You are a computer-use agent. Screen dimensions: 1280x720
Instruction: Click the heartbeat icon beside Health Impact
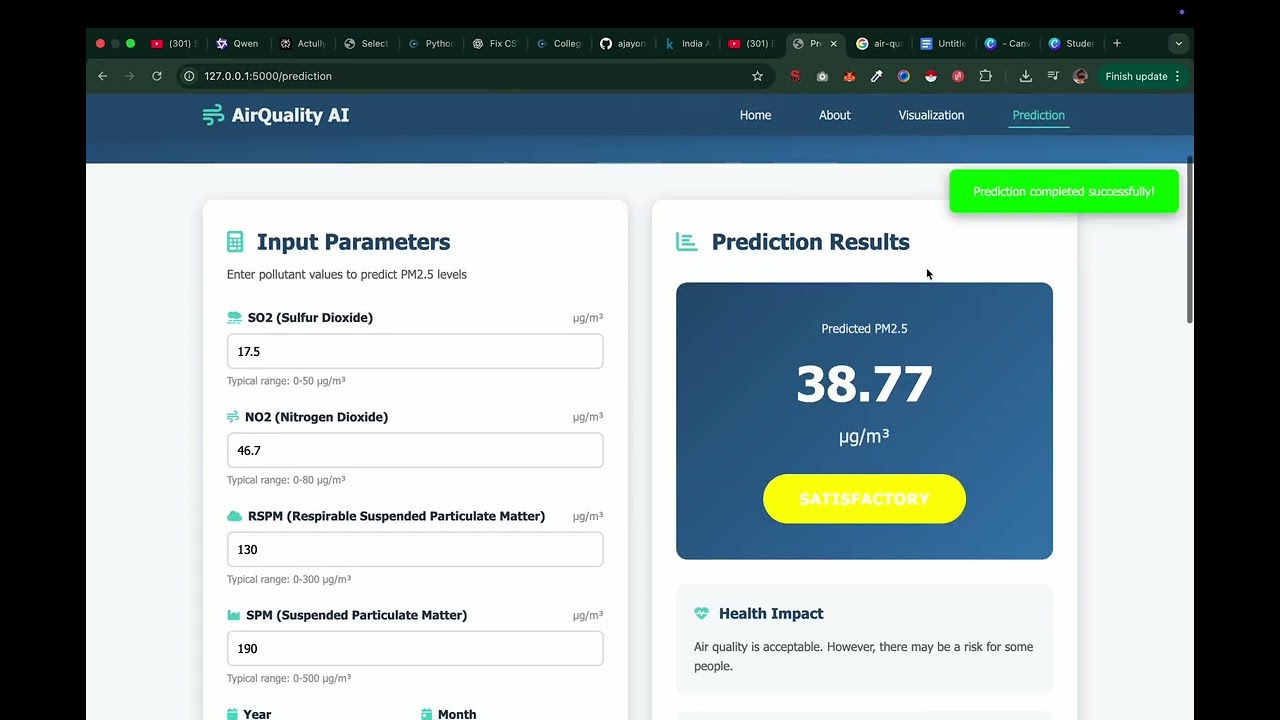coord(701,614)
